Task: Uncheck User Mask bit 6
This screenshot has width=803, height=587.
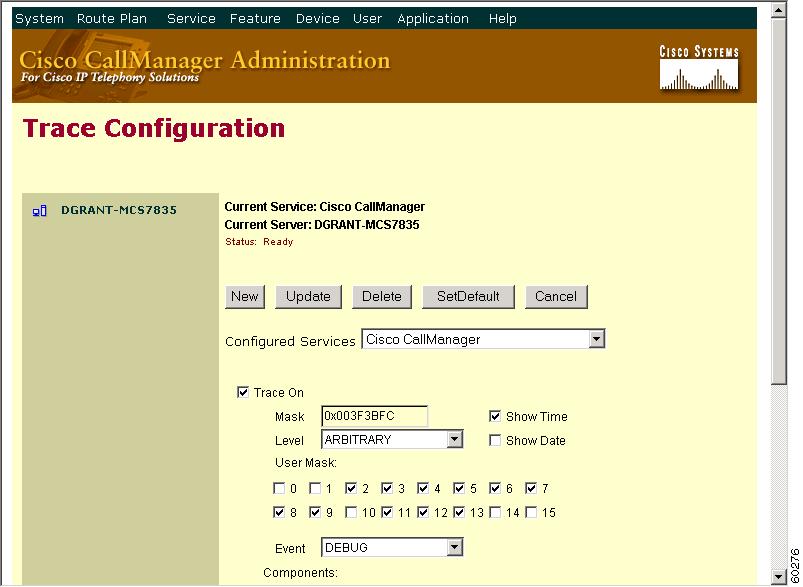Action: (x=495, y=488)
